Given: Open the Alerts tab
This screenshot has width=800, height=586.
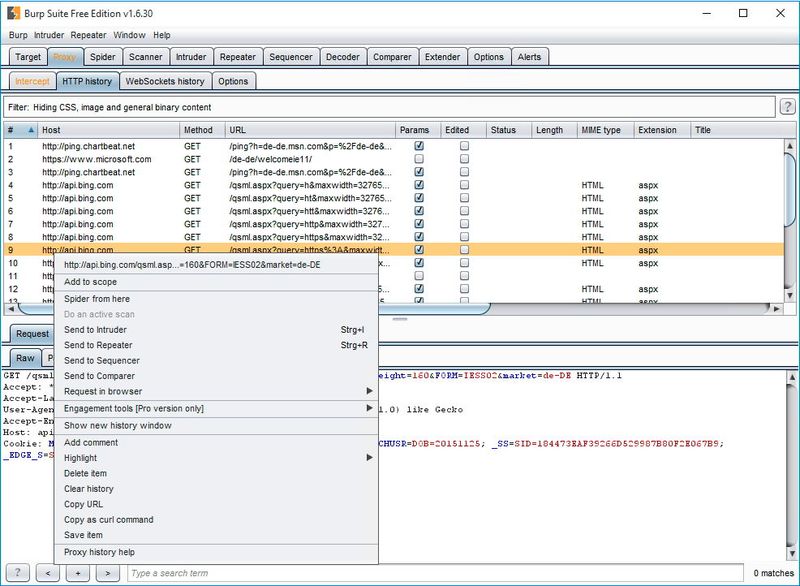Looking at the screenshot, I should click(529, 57).
